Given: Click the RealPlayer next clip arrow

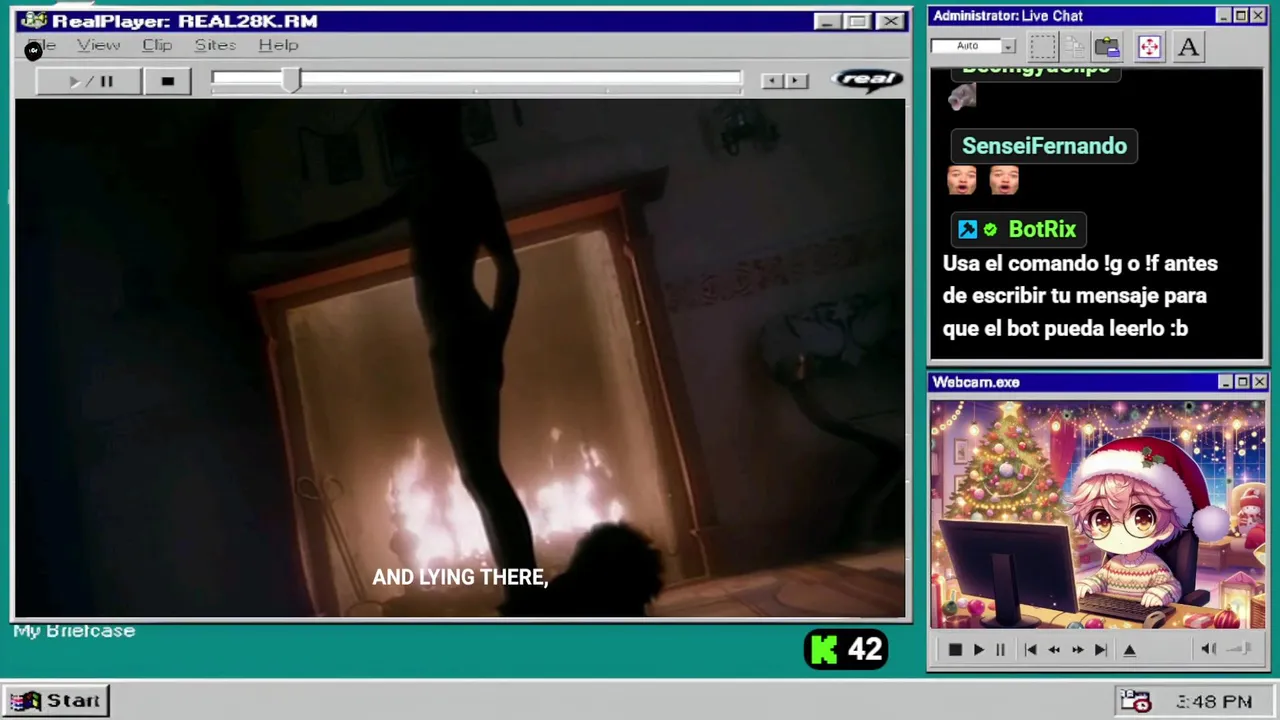Looking at the screenshot, I should point(796,81).
